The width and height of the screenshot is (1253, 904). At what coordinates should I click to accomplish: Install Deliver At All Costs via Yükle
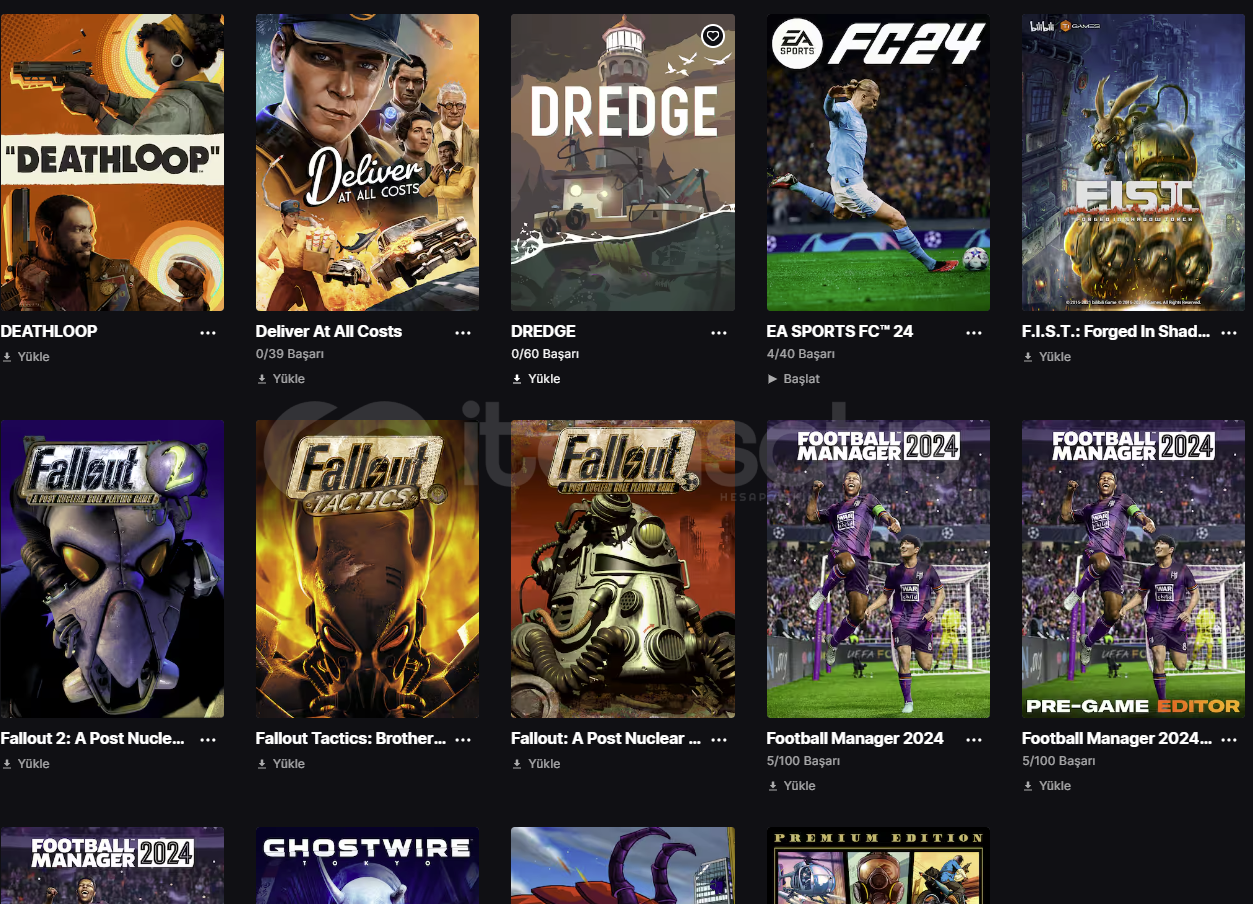click(x=281, y=379)
